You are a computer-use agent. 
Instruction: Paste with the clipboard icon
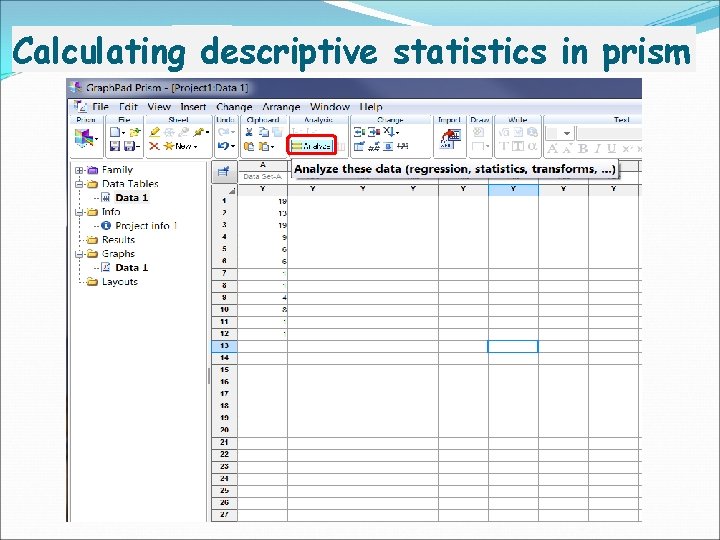coord(249,146)
